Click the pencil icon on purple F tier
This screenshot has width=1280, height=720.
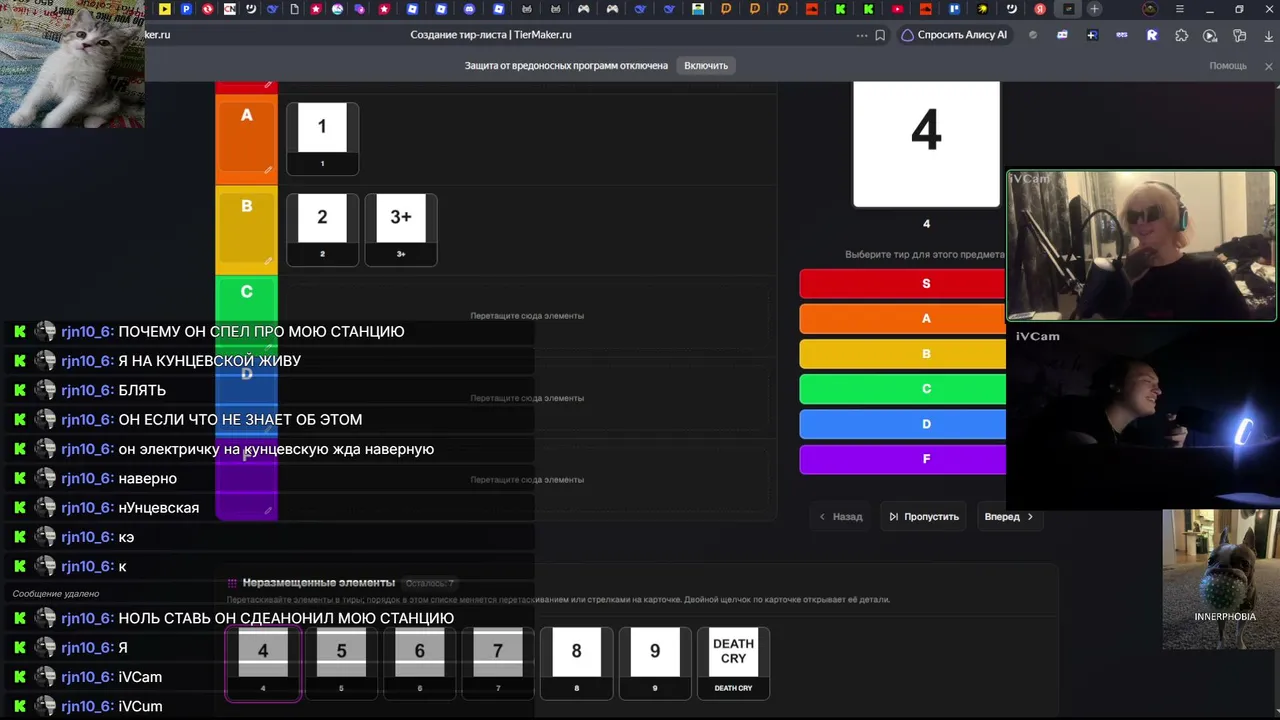click(x=268, y=511)
